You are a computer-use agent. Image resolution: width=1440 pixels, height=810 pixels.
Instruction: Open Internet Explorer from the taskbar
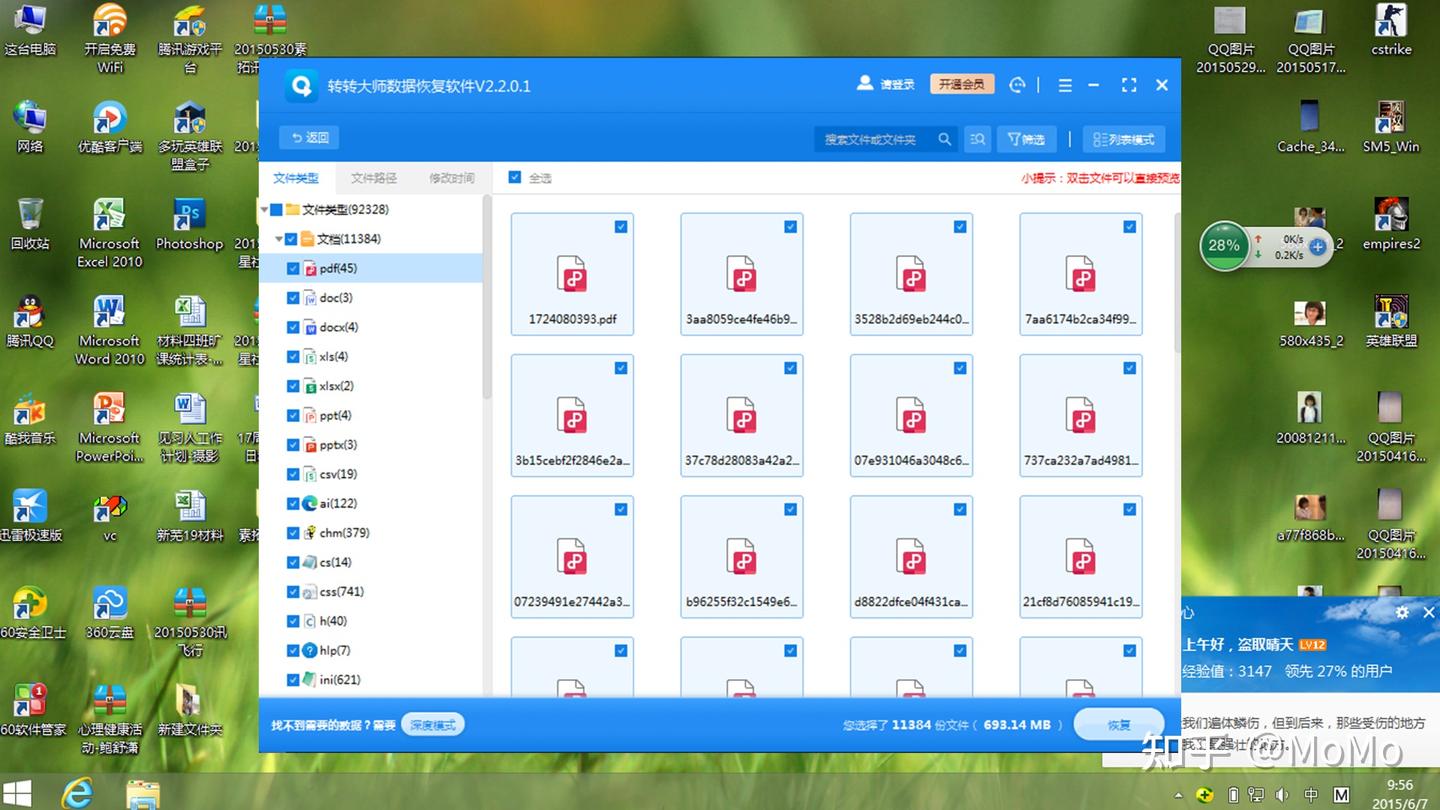(77, 793)
